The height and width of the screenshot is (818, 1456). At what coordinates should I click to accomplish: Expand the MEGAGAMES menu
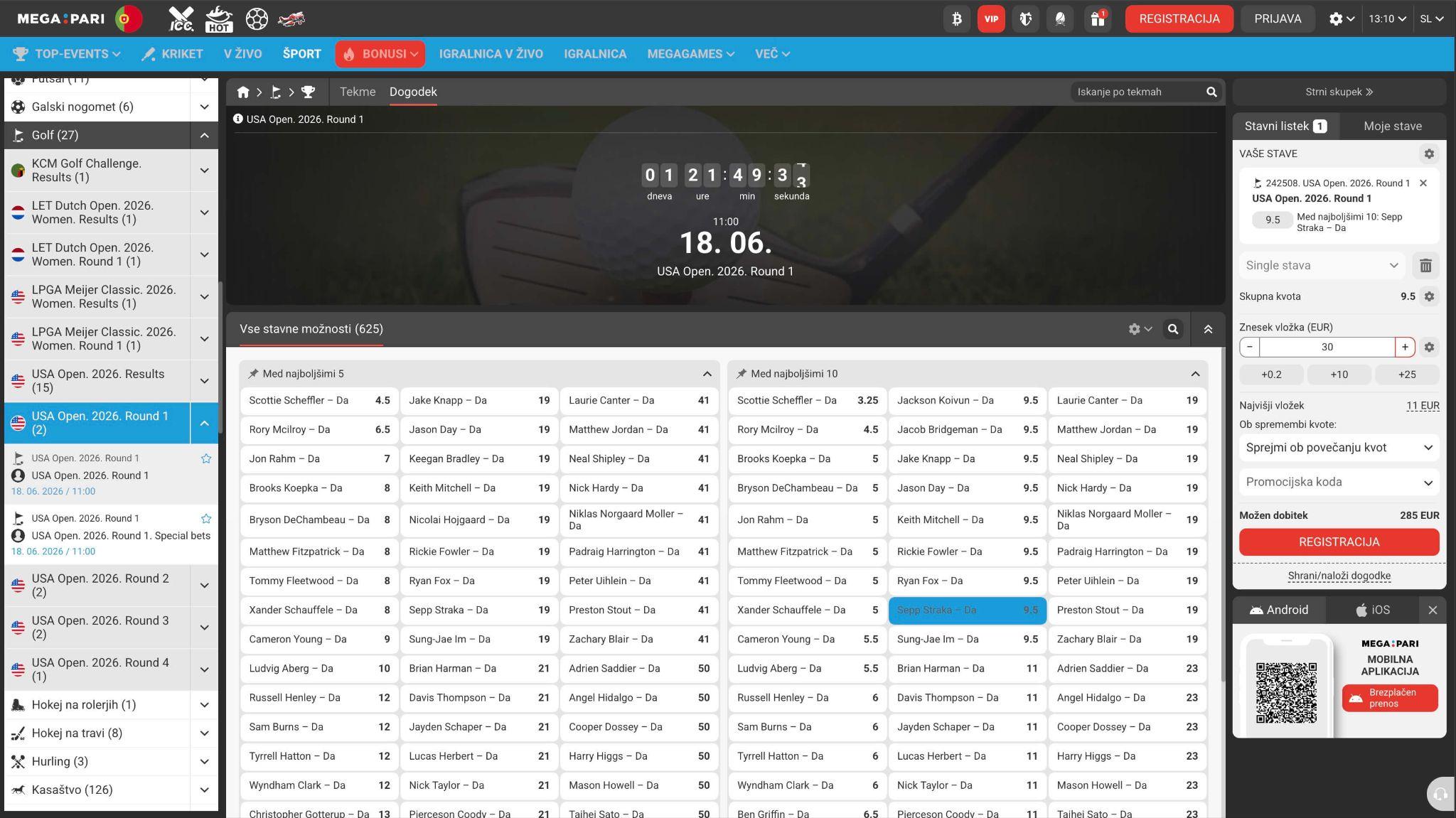pos(691,54)
